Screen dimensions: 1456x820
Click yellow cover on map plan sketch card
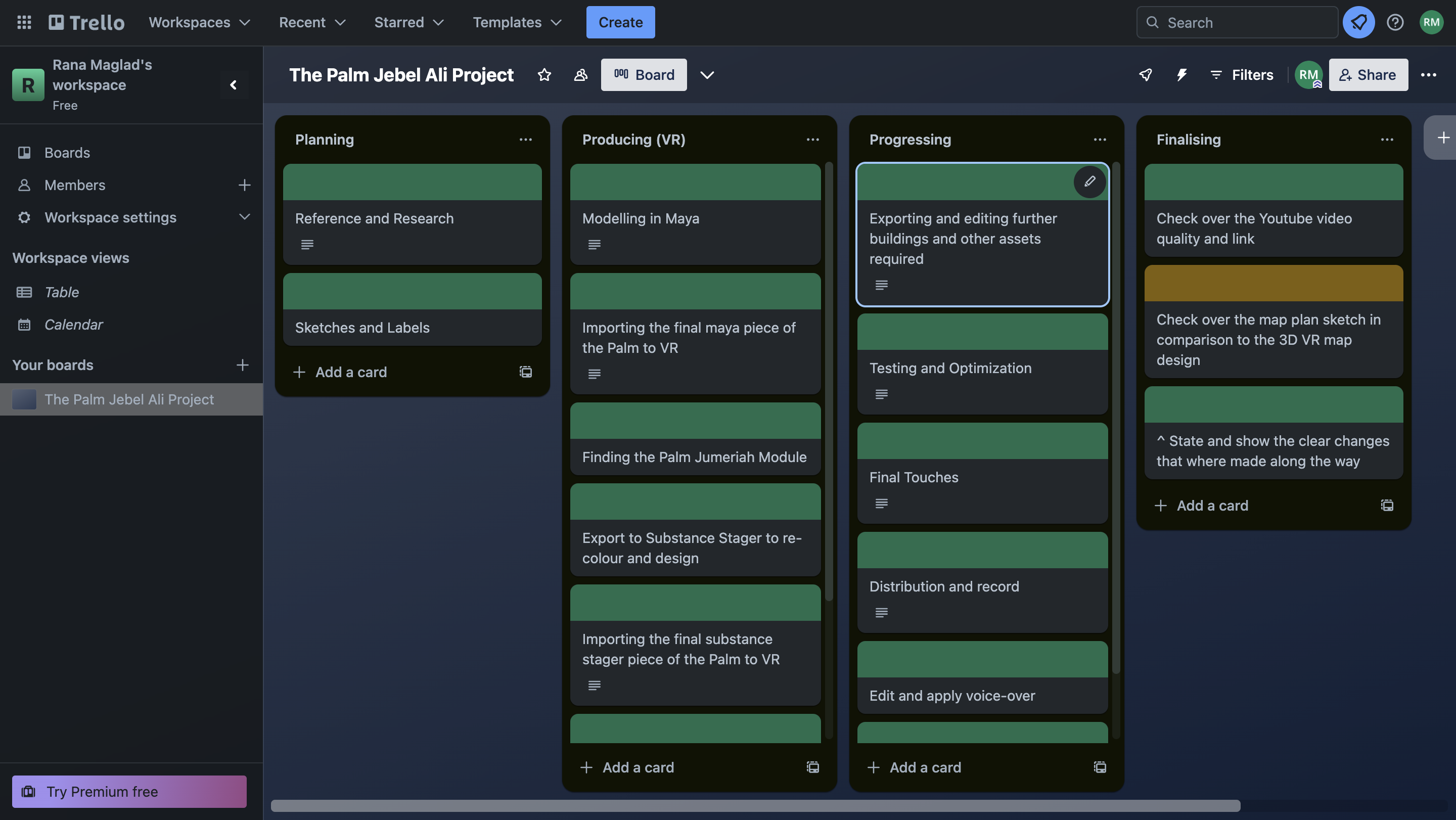point(1273,283)
